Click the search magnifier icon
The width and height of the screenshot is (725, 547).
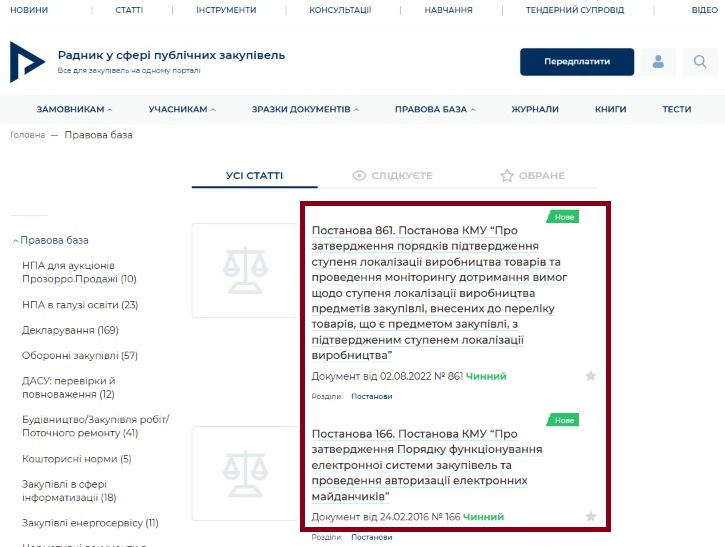click(x=700, y=62)
